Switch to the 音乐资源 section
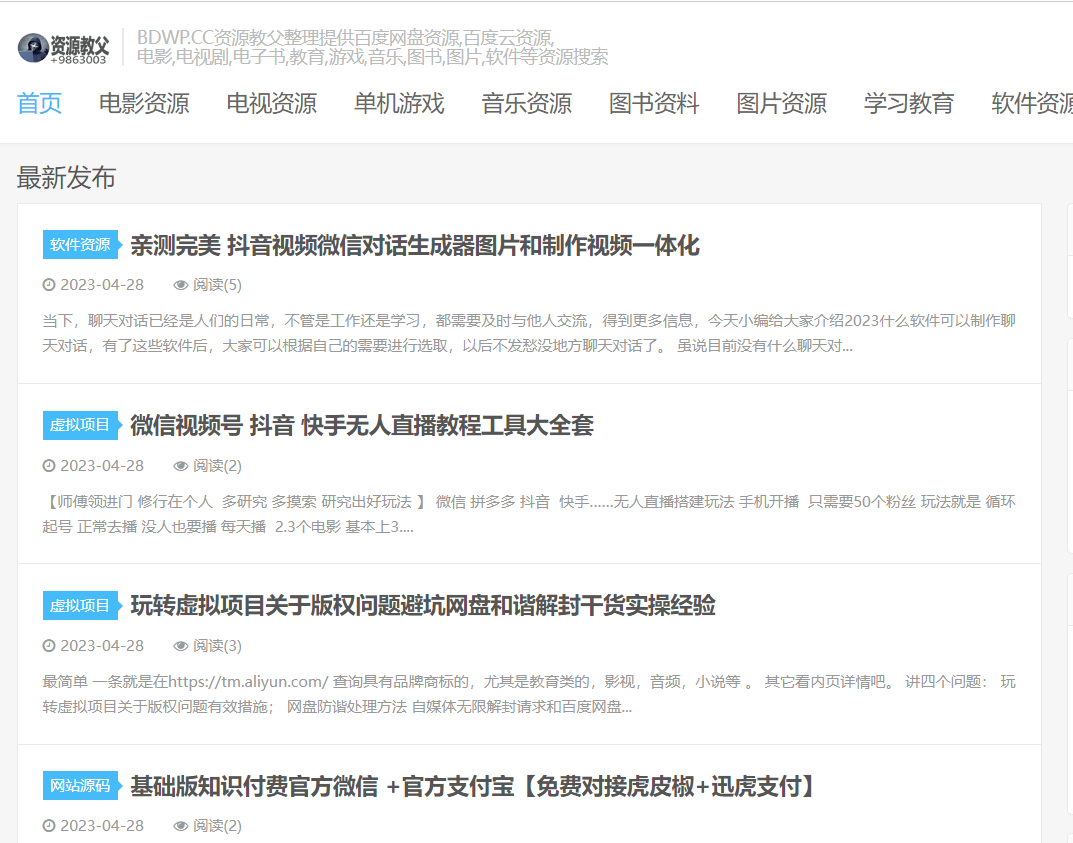 click(x=526, y=103)
